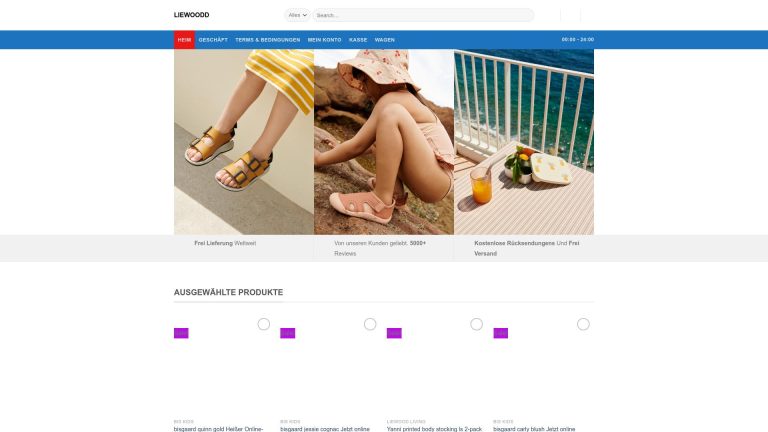Add bisgaard jessie cognac to wishlist
The width and height of the screenshot is (768, 432).
[370, 324]
